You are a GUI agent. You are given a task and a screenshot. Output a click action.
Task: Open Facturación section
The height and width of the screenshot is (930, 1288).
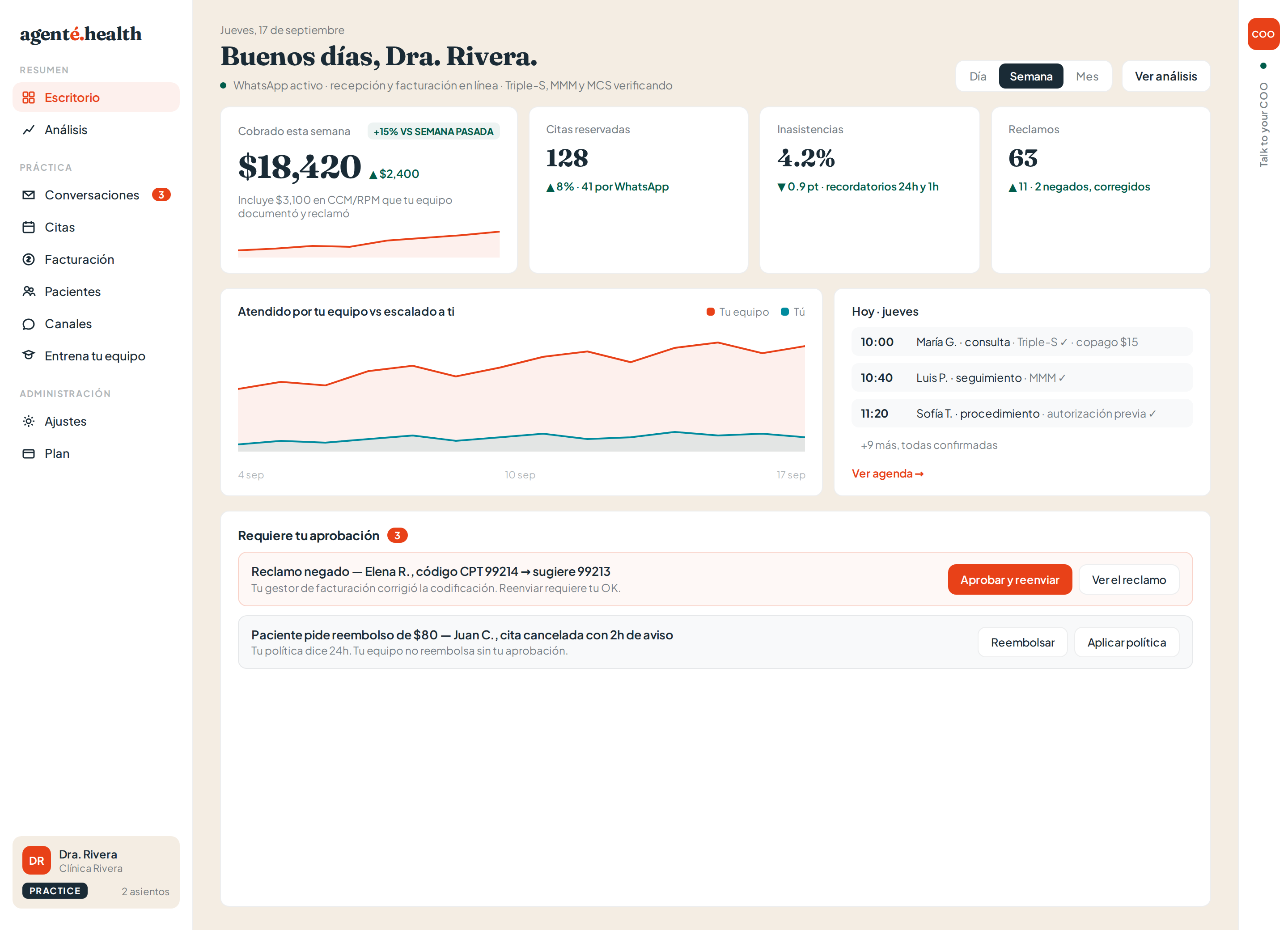pos(96,259)
